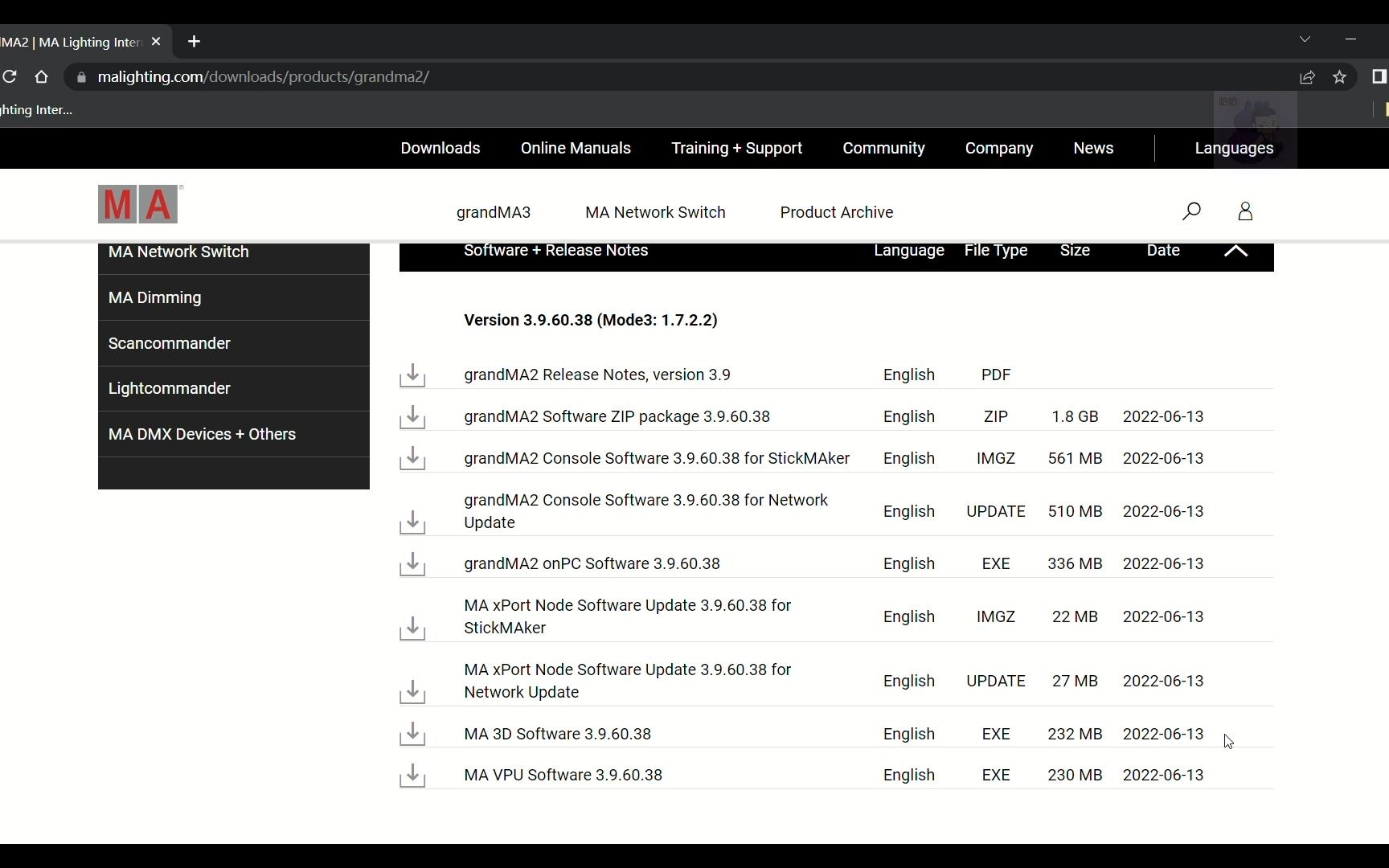Go to browser home page
The image size is (1389, 868).
(42, 77)
